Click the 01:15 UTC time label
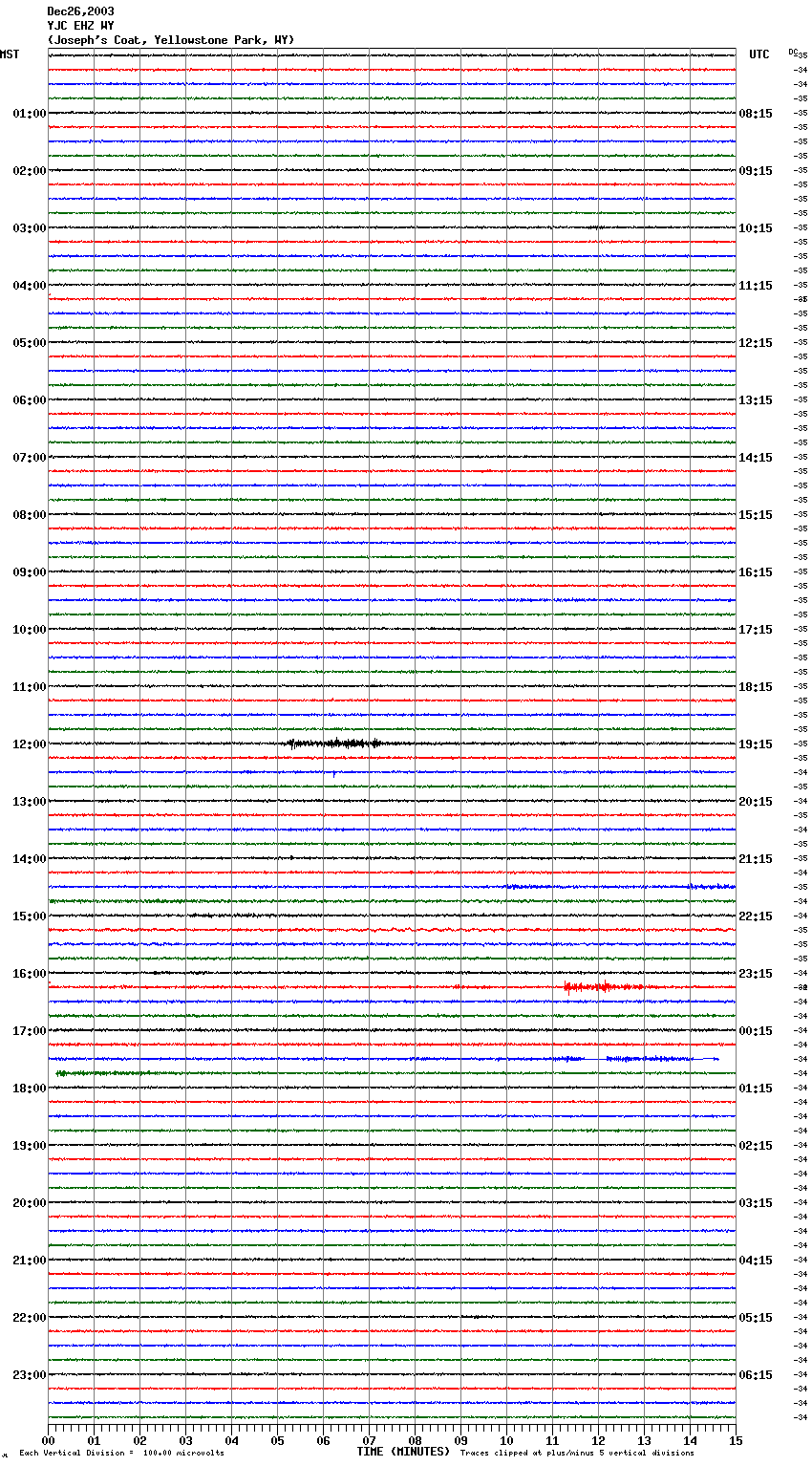Viewport: 812px width, 1466px height. [756, 1089]
